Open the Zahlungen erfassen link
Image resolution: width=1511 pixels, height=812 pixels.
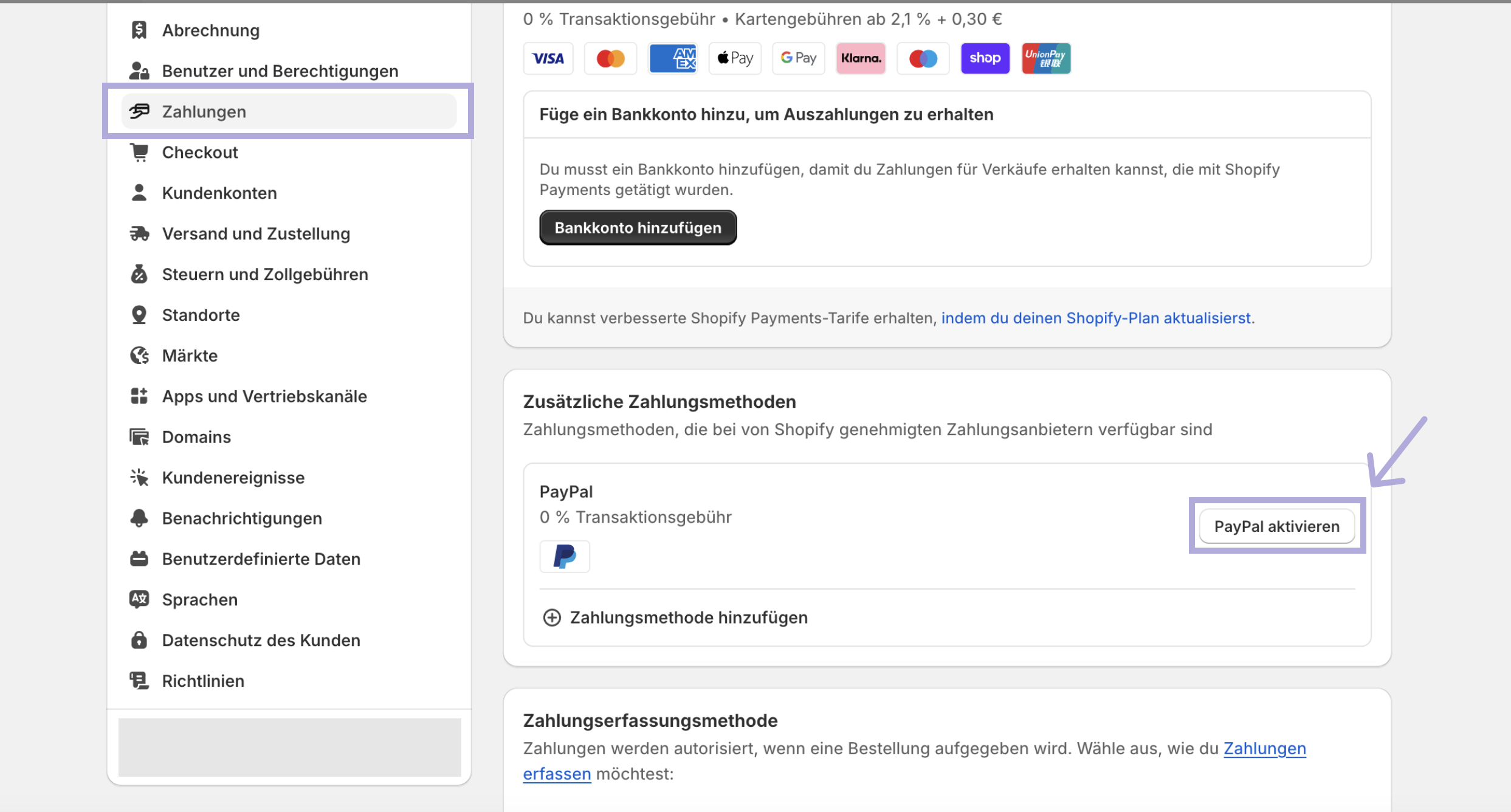click(1265, 748)
